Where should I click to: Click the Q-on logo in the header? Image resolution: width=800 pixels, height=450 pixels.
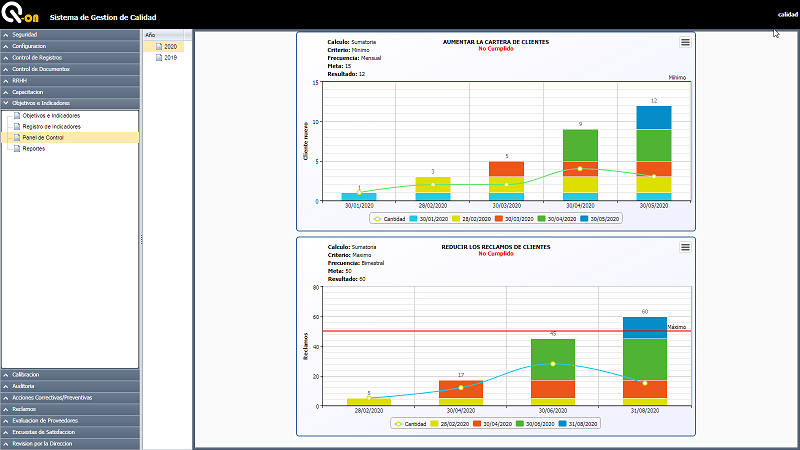19,16
